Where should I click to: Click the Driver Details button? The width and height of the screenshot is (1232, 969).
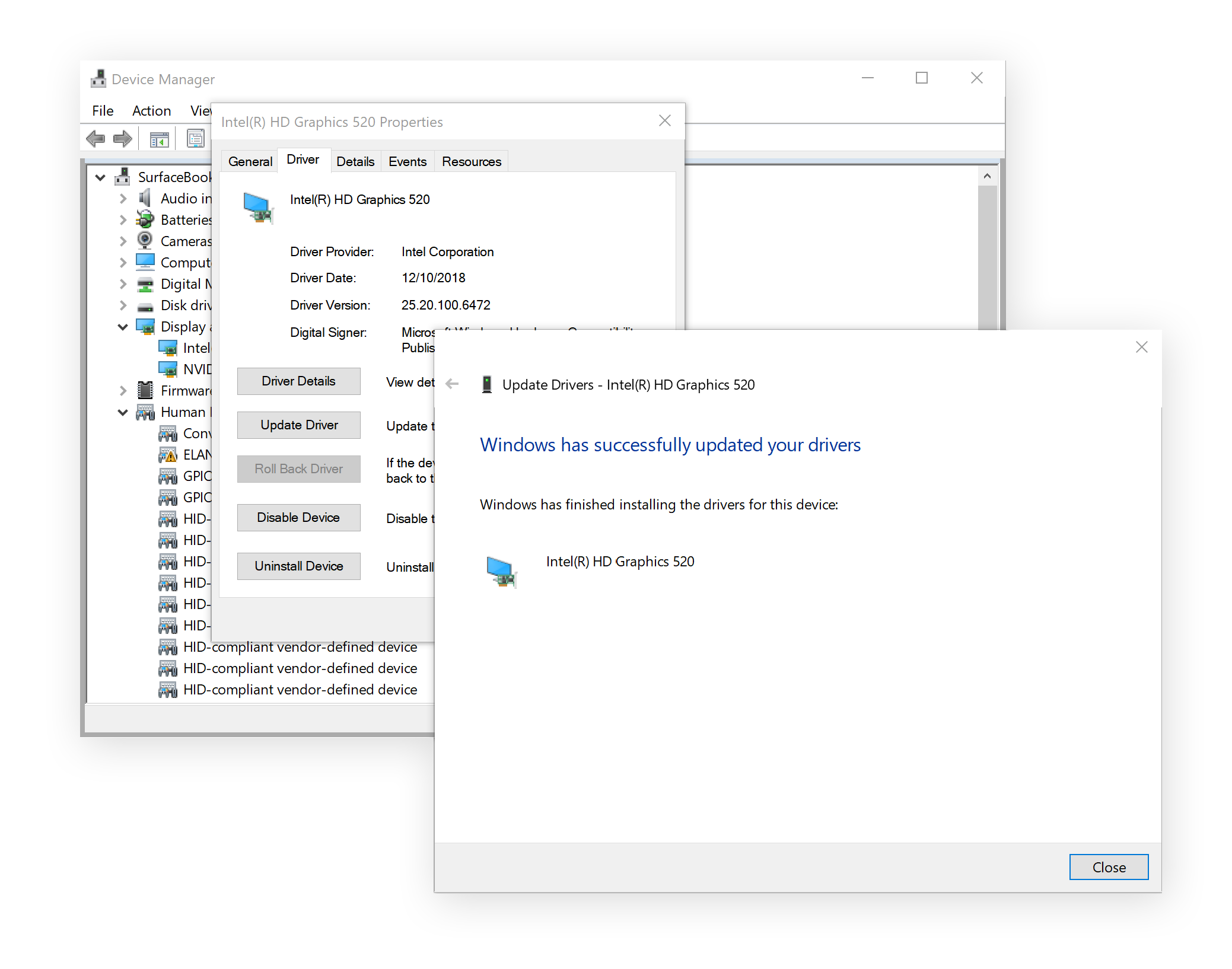point(299,381)
